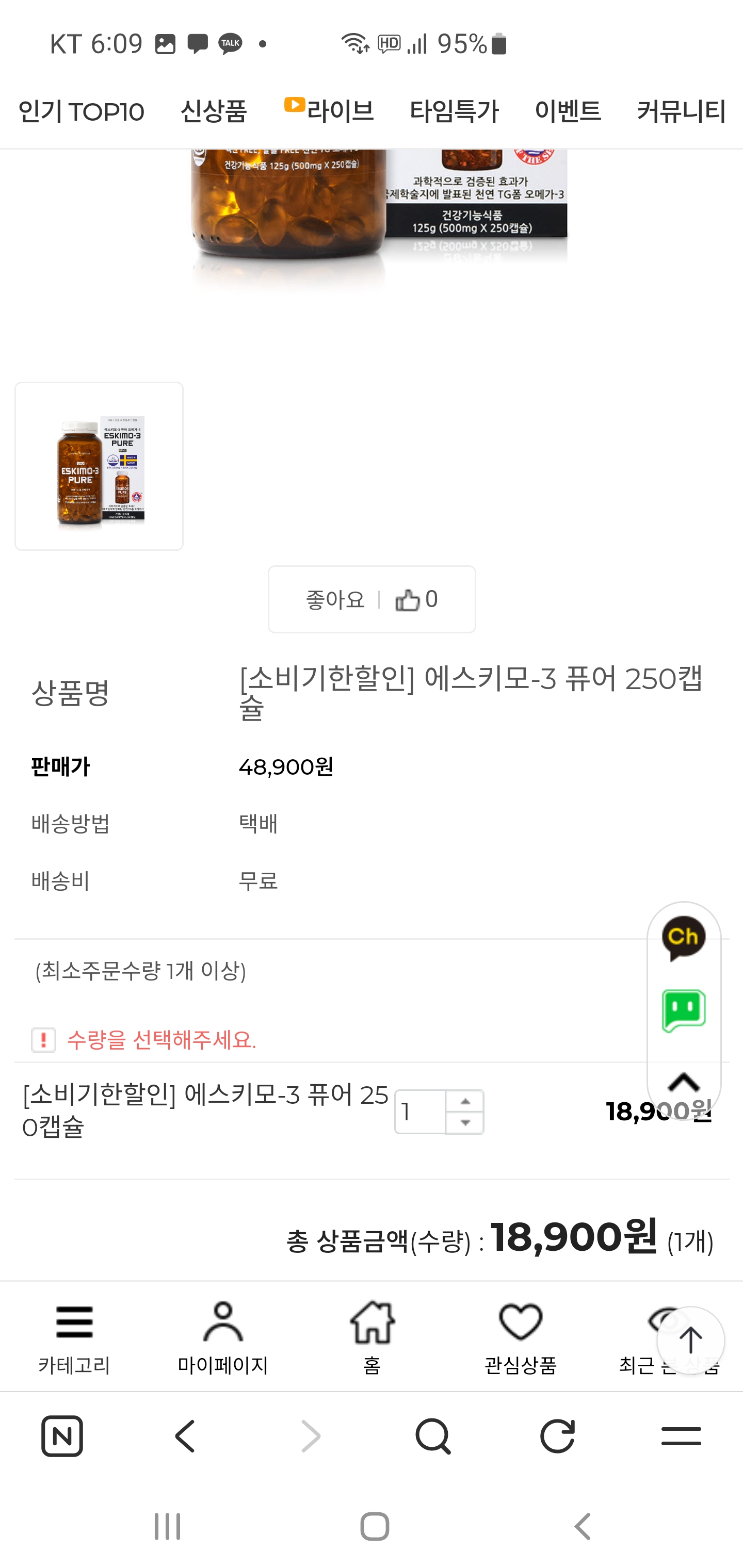The height and width of the screenshot is (1568, 743).
Task: Decrease quantity with the down arrow
Action: (465, 1123)
